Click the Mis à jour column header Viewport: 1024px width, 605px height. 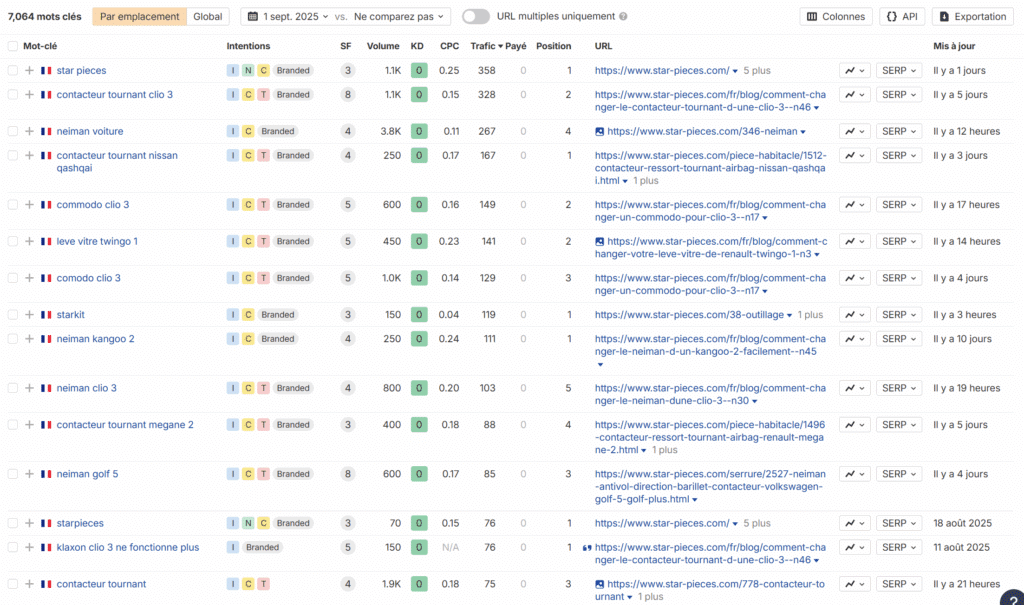[954, 46]
